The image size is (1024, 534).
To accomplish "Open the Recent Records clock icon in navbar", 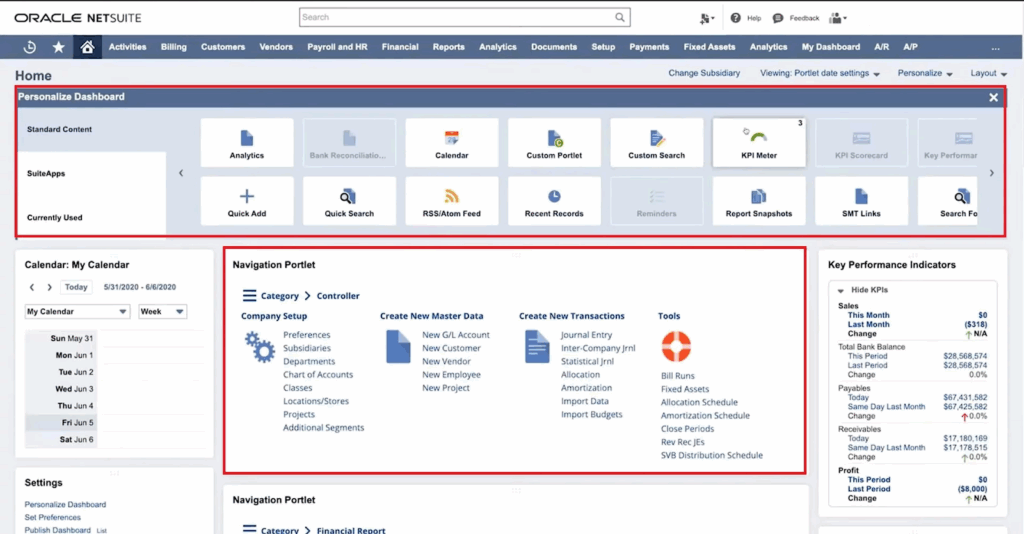I will (29, 47).
